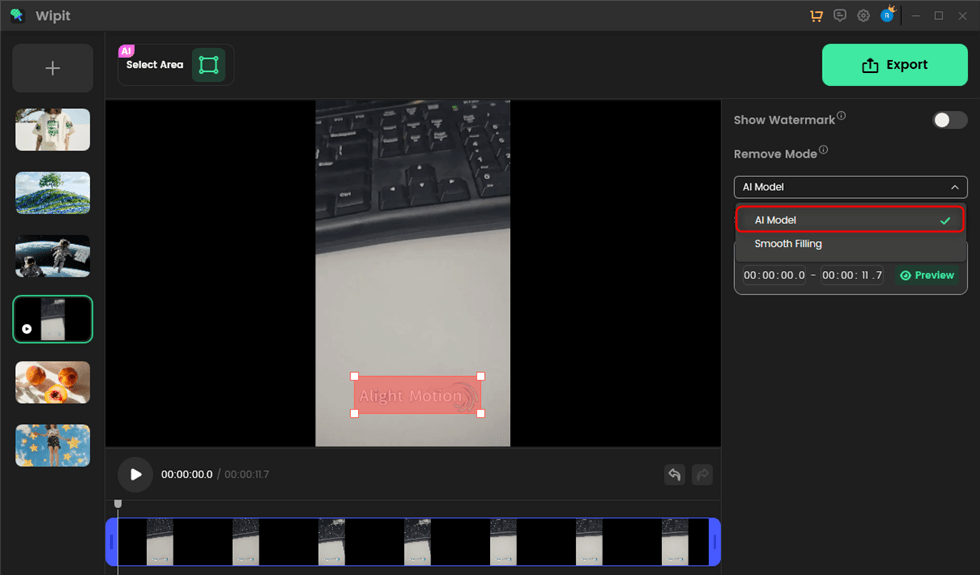This screenshot has width=980, height=575.
Task: Click the timeline playhead marker
Action: point(118,504)
